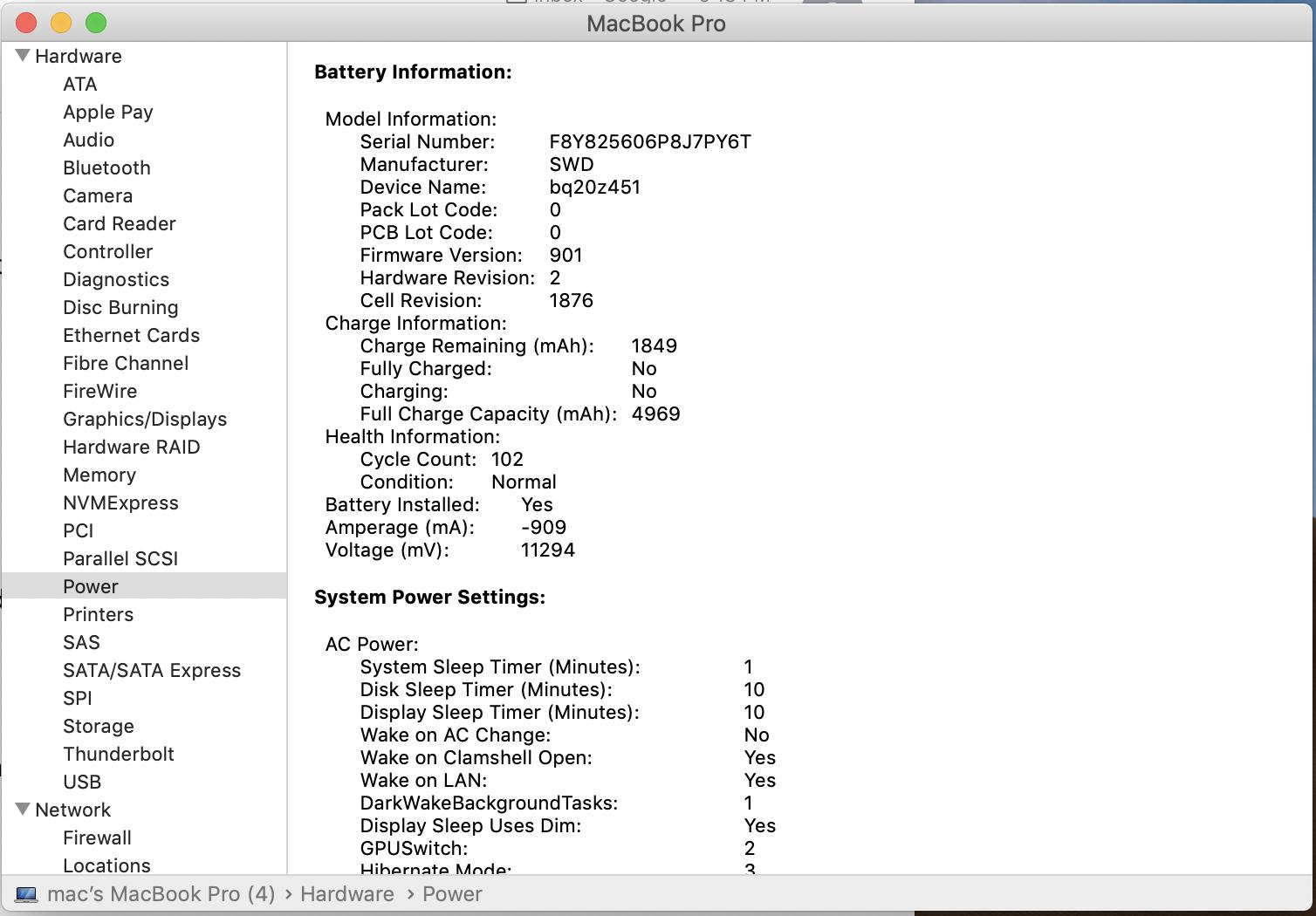The image size is (1316, 916).
Task: Click device name value bq20z451
Action: 595,187
